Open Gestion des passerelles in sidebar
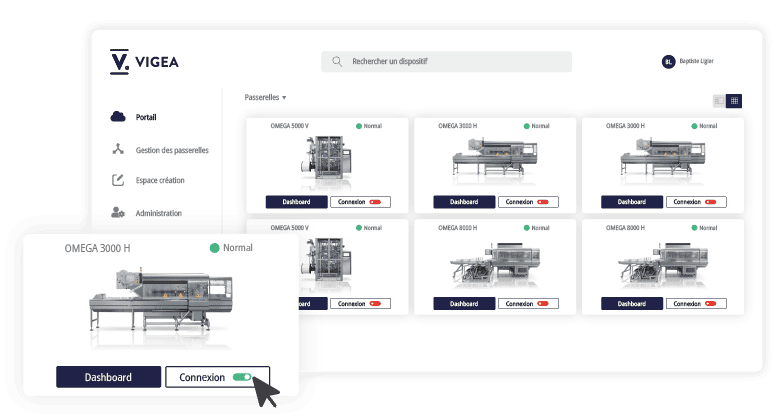Image resolution: width=773 pixels, height=420 pixels. tap(172, 150)
